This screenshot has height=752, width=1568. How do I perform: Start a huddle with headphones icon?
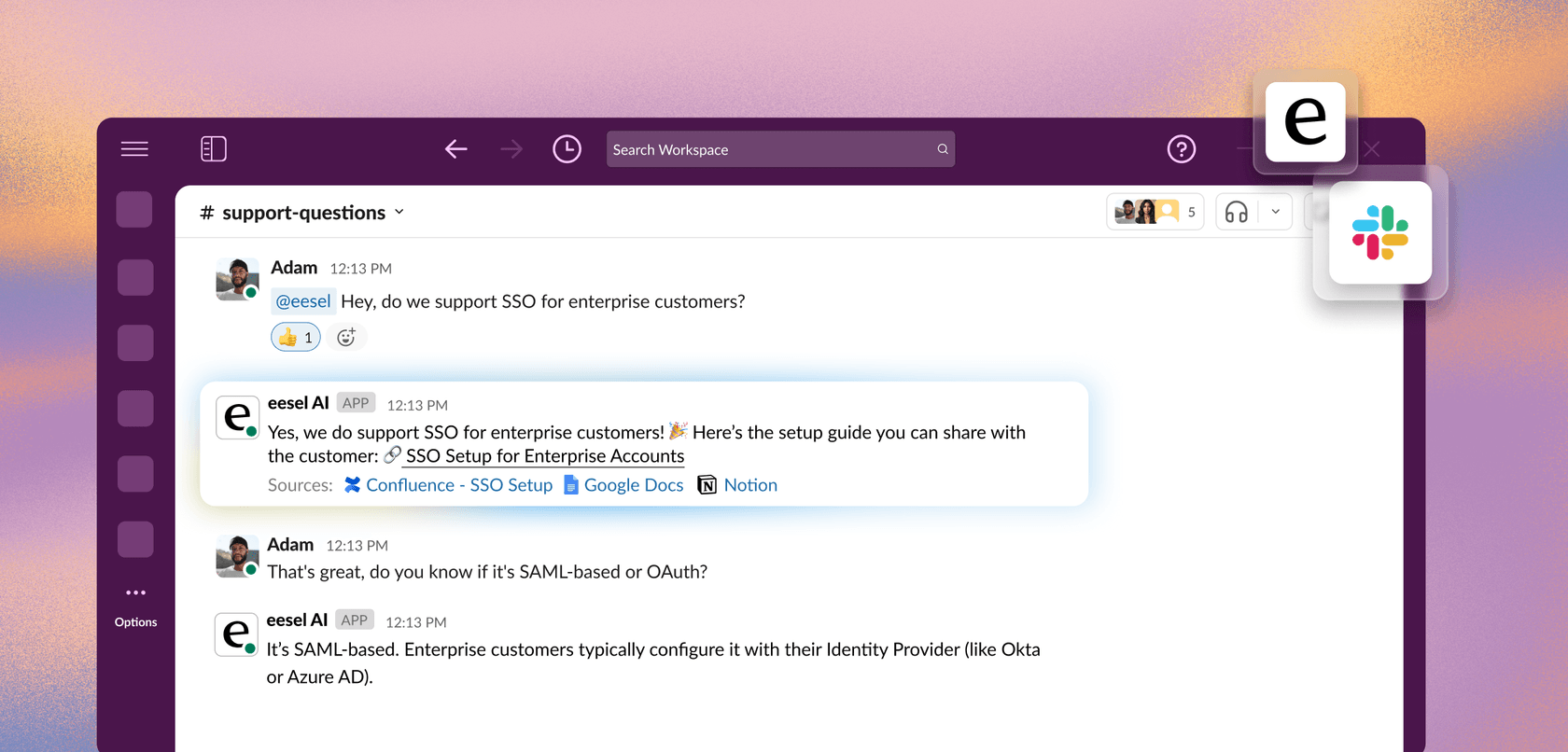(x=1236, y=213)
